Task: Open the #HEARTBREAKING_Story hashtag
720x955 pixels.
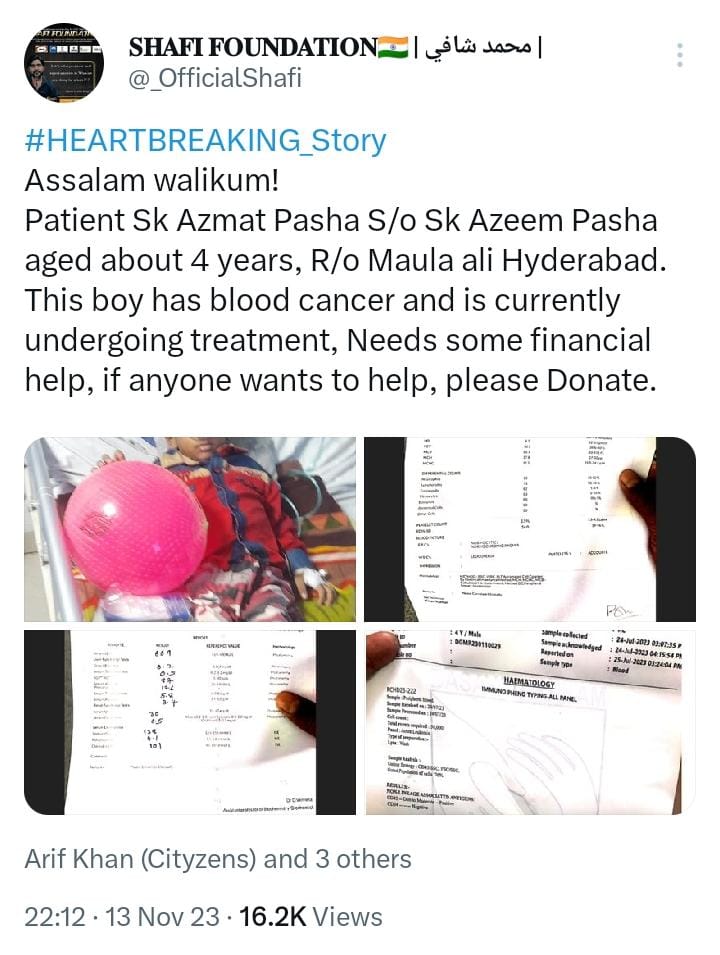Action: click(205, 139)
